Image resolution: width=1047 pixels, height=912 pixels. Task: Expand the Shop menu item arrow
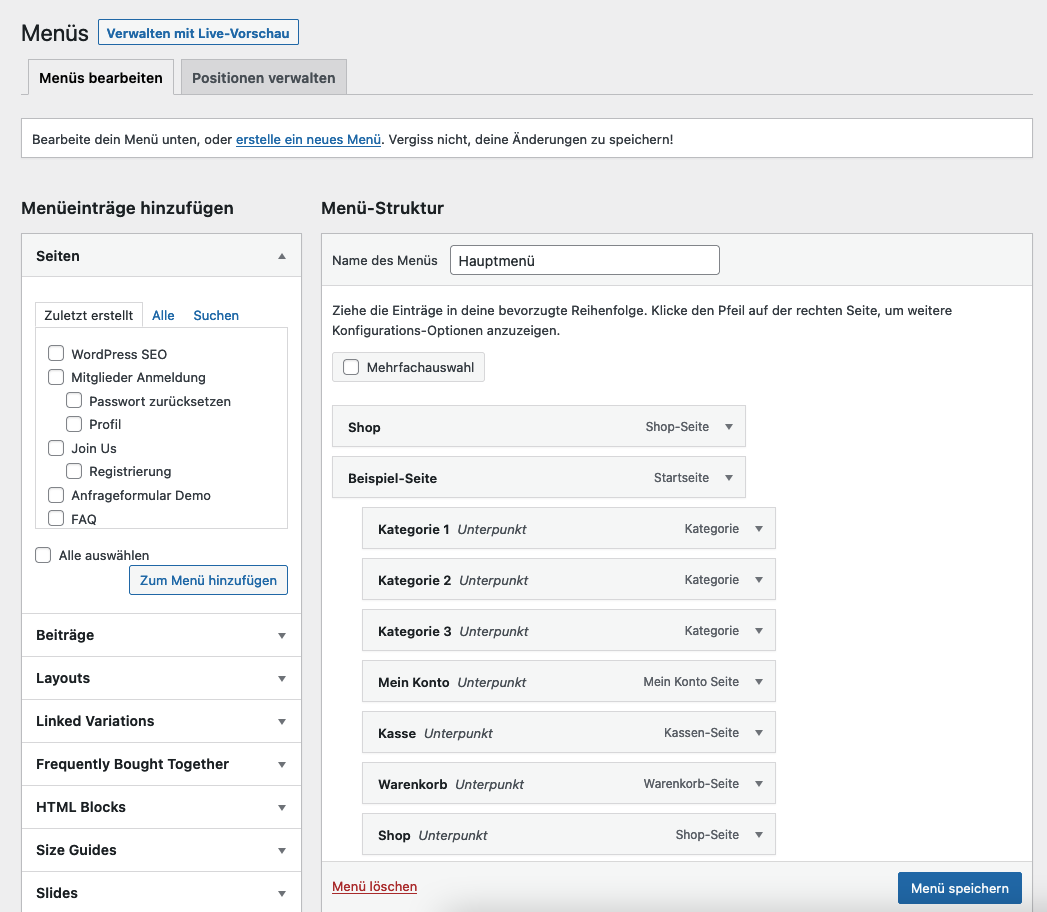[729, 427]
